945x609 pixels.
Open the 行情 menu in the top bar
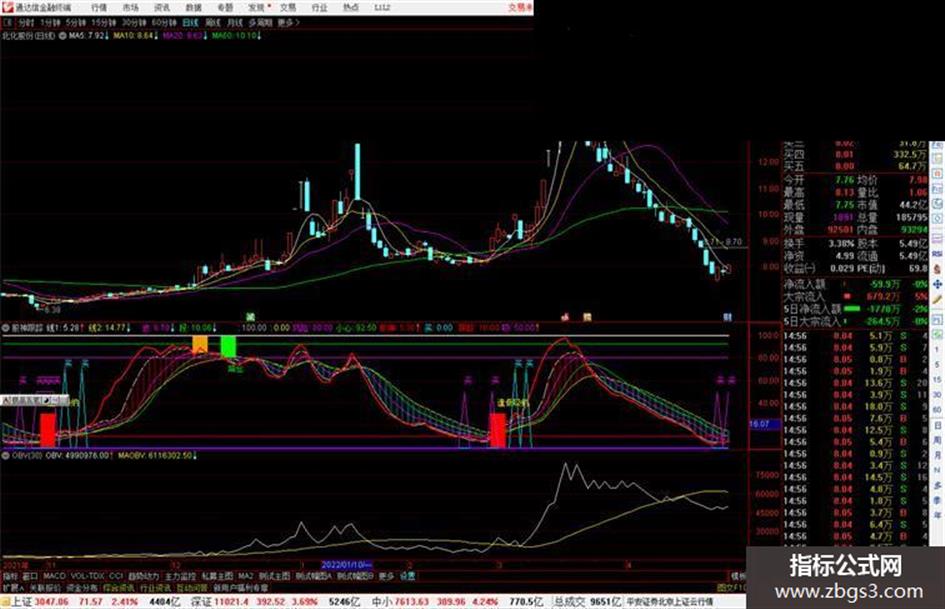pyautogui.click(x=99, y=8)
